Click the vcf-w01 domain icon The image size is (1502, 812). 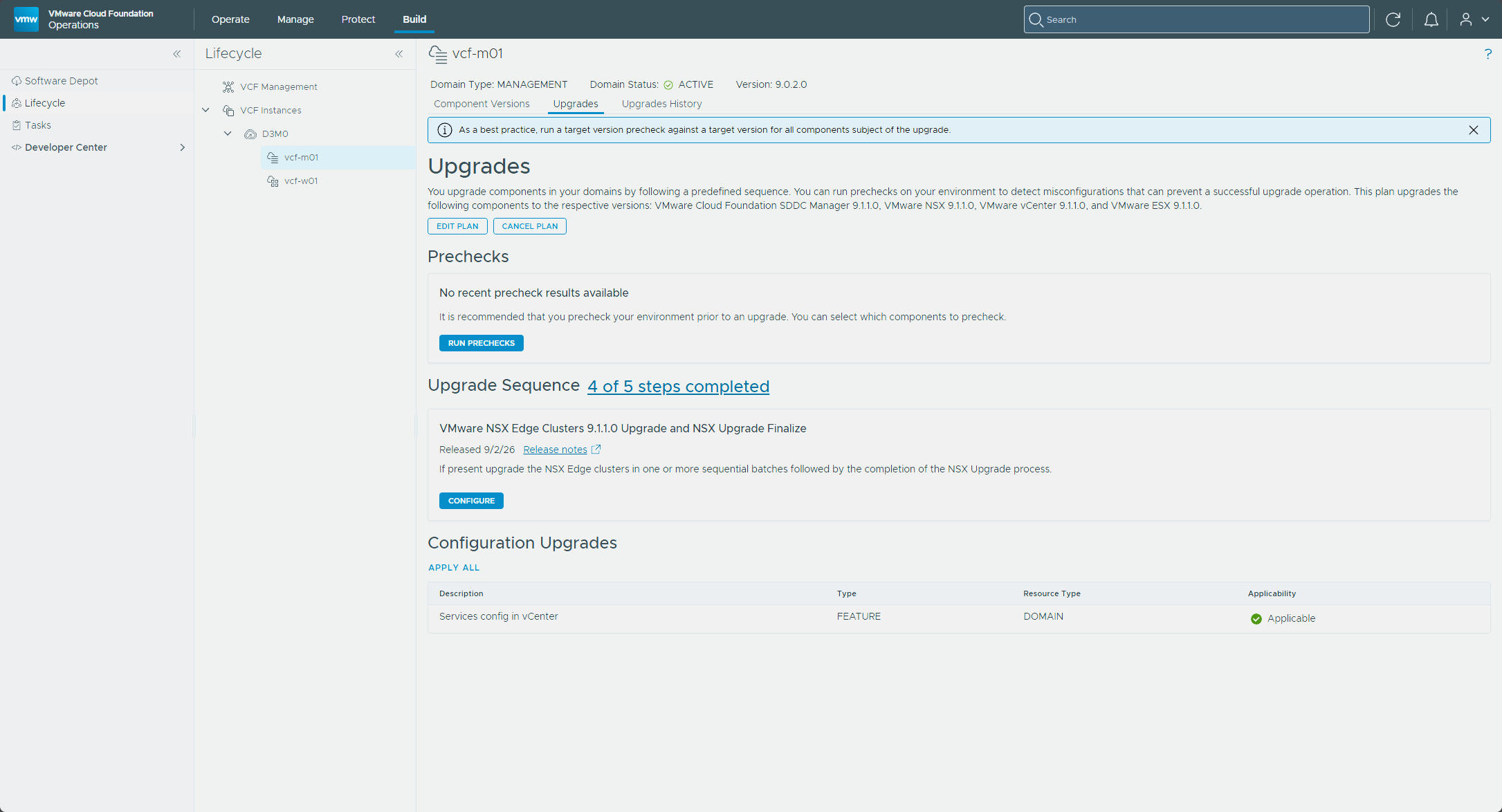[x=273, y=181]
